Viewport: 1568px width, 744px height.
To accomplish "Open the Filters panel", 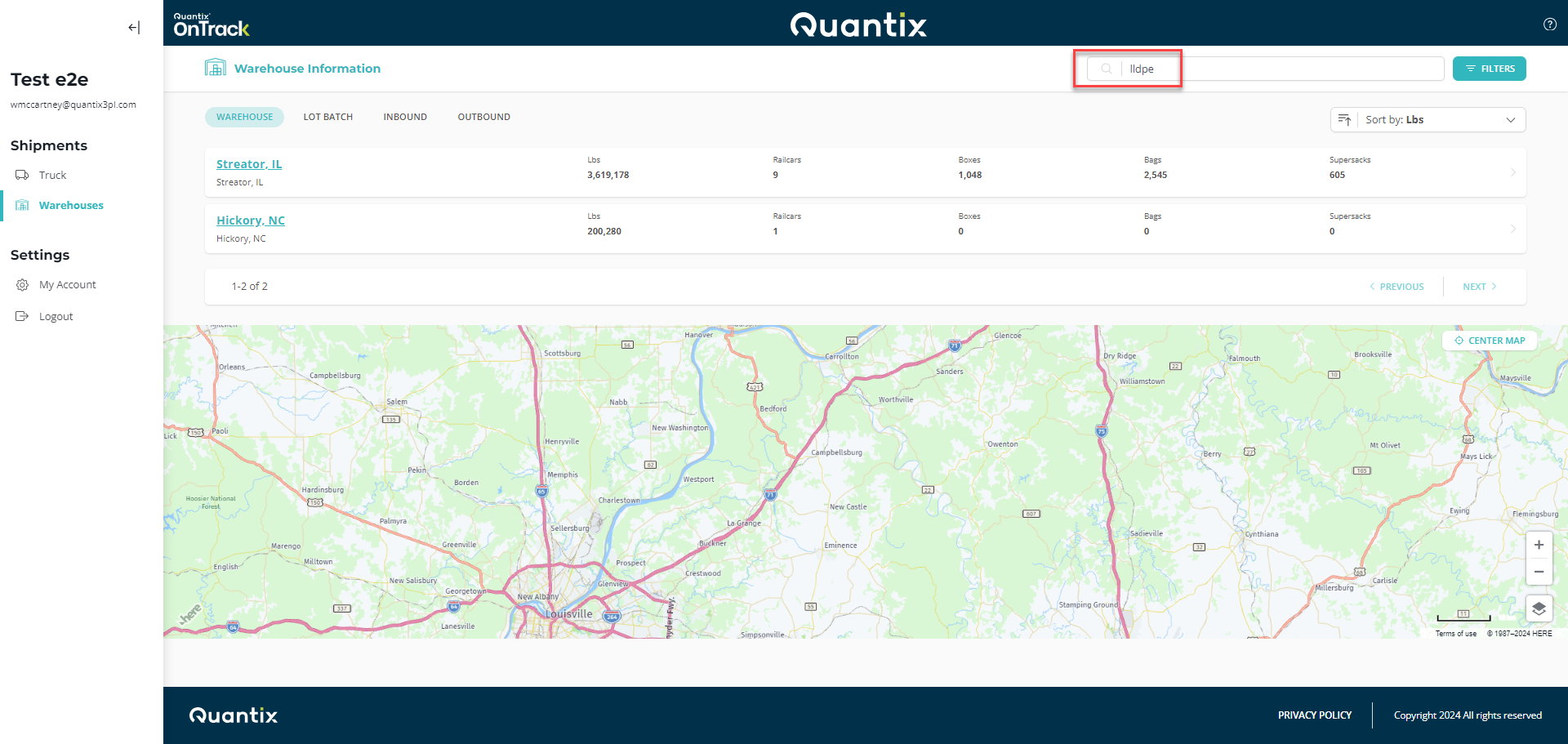I will point(1489,69).
